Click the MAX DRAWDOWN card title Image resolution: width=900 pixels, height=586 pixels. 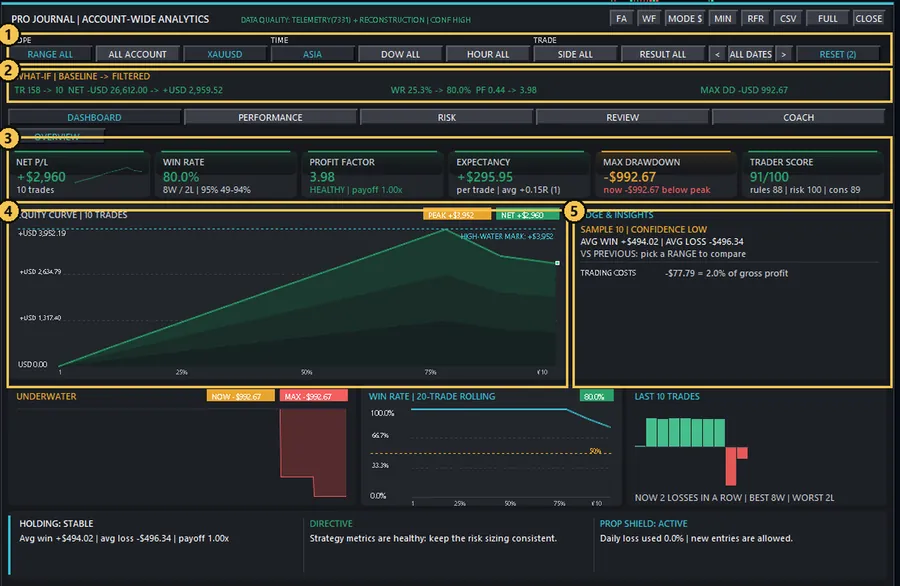click(x=641, y=162)
